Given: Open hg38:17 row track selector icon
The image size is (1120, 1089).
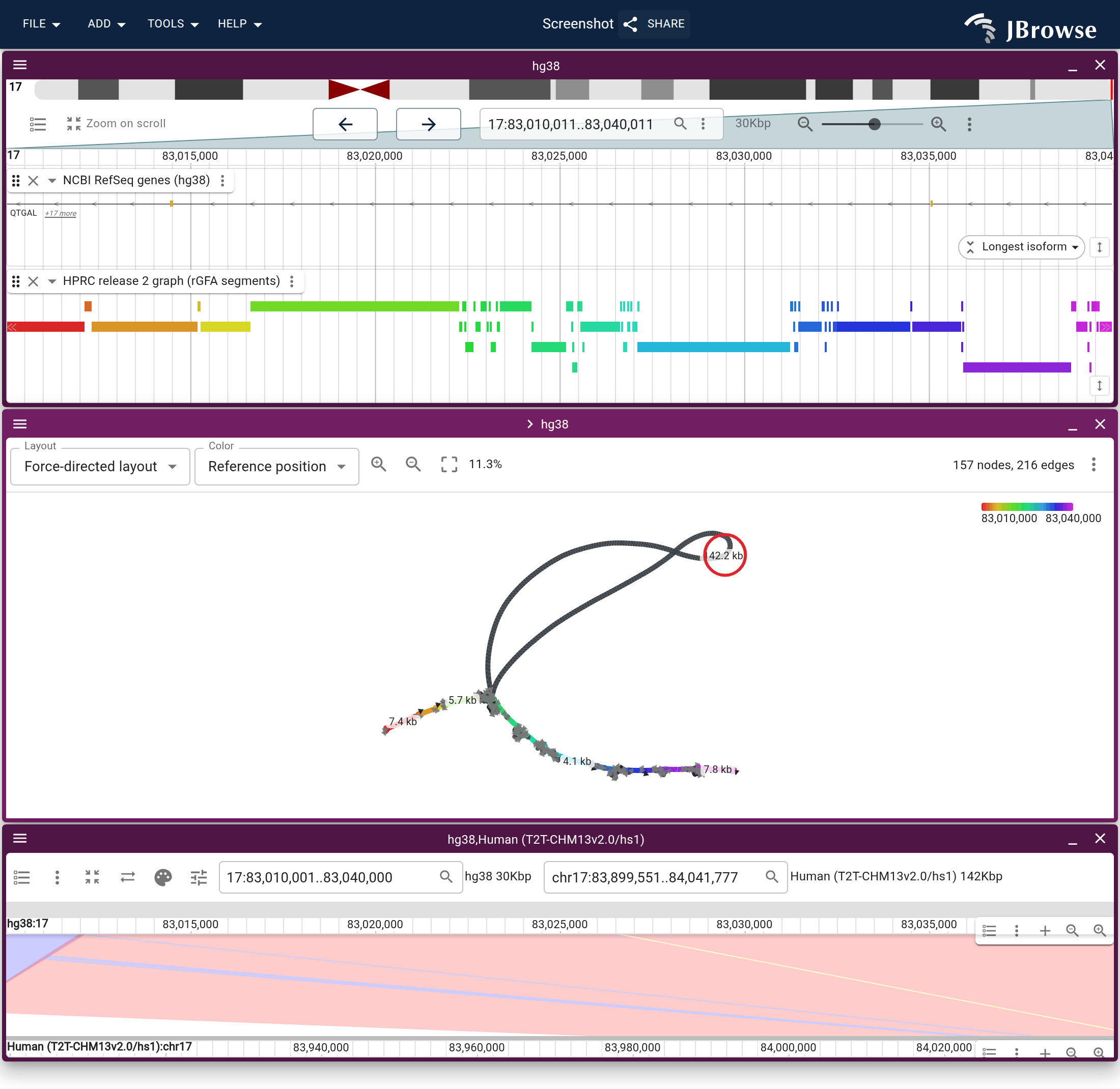Looking at the screenshot, I should click(x=989, y=931).
